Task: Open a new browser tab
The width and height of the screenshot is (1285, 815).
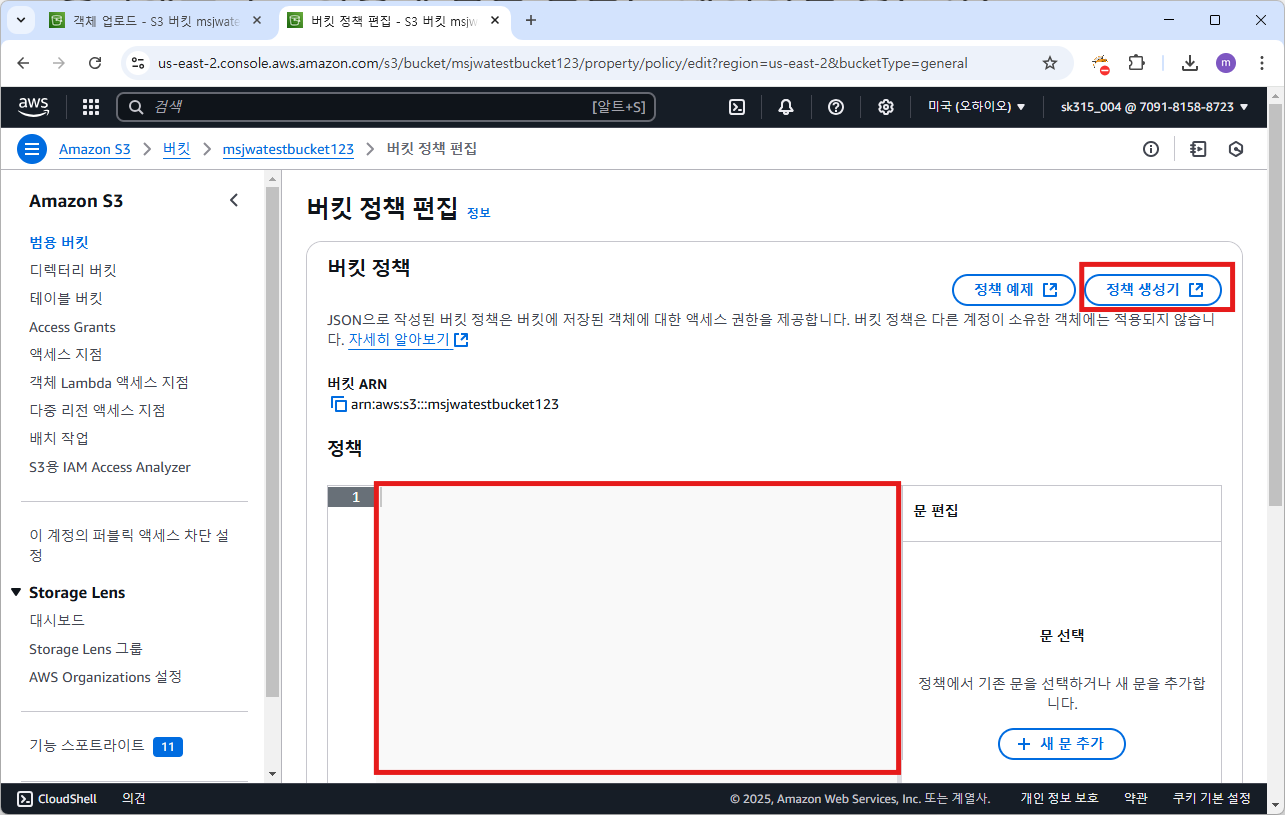Action: click(x=531, y=20)
